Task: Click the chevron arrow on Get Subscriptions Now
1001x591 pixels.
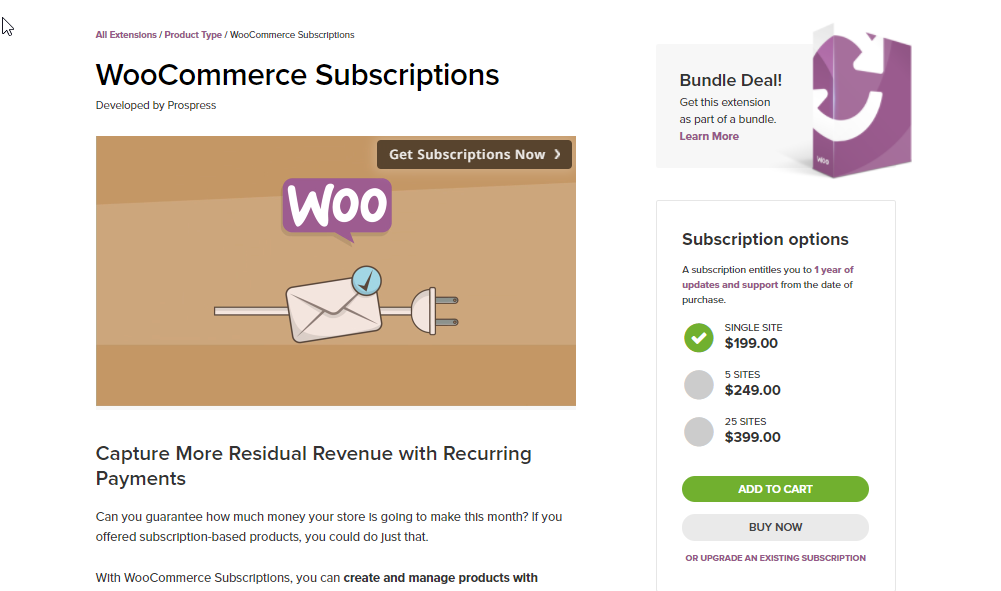Action: coord(557,154)
